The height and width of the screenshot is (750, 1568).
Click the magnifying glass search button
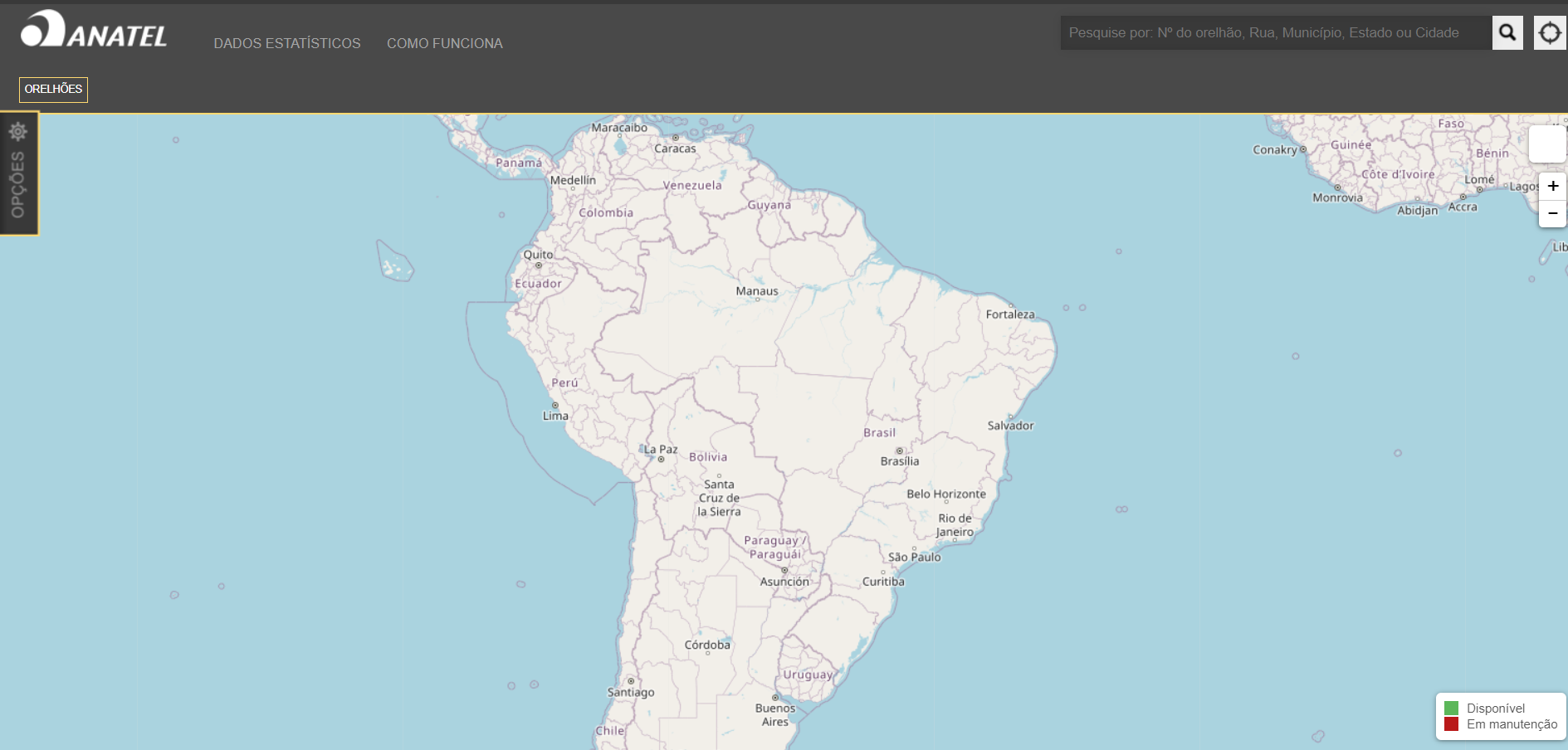tap(1507, 33)
